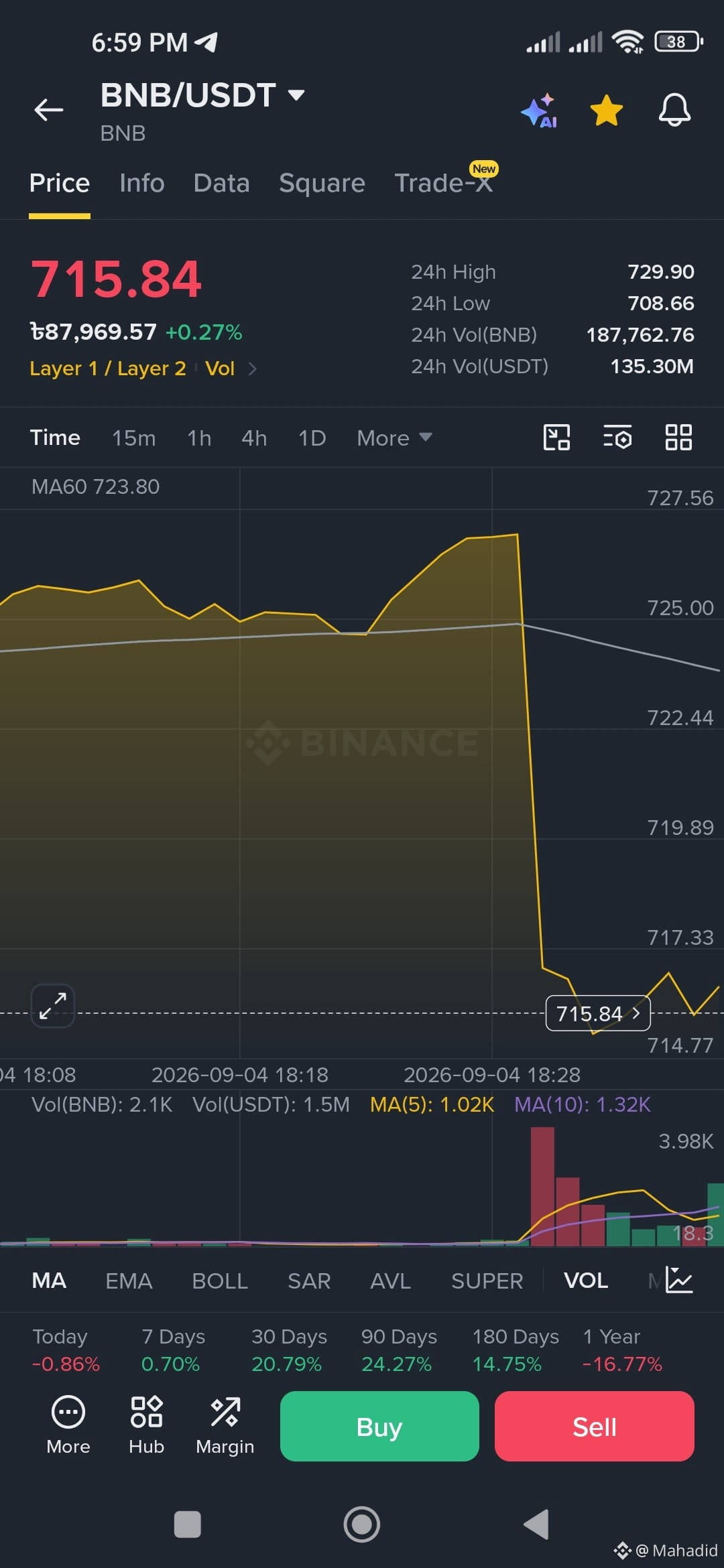The width and height of the screenshot is (724, 1568).
Task: Expand Layer 1 / Layer 2 tag chevron
Action: [x=252, y=369]
